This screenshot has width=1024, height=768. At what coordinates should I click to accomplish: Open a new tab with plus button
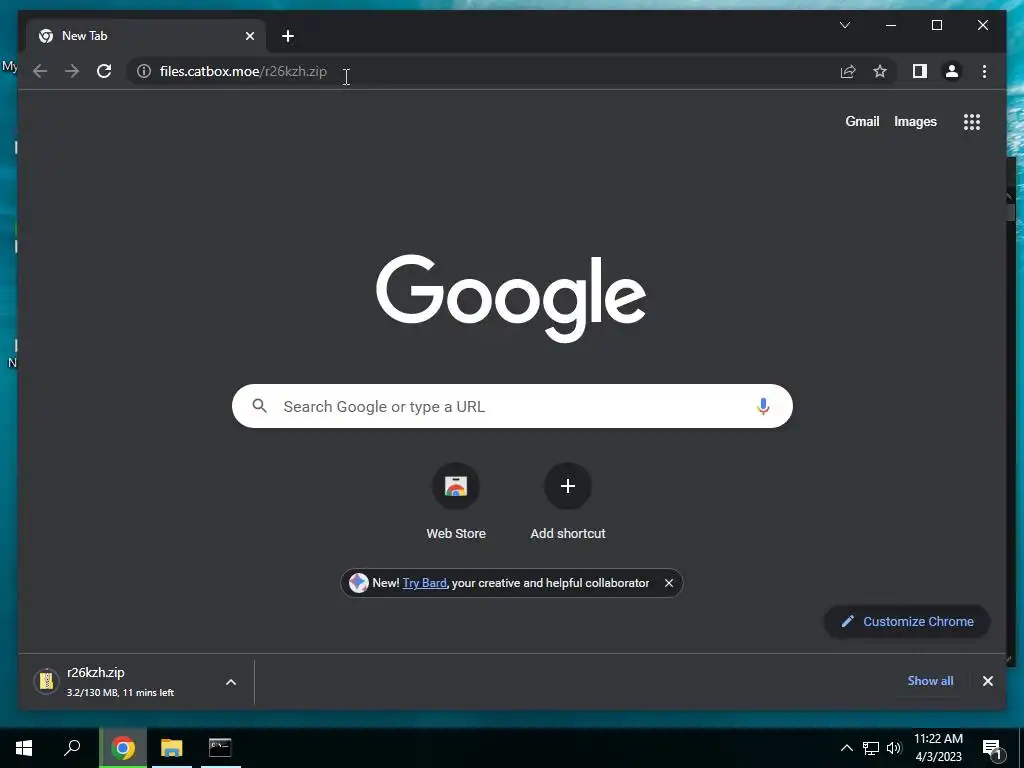(288, 36)
